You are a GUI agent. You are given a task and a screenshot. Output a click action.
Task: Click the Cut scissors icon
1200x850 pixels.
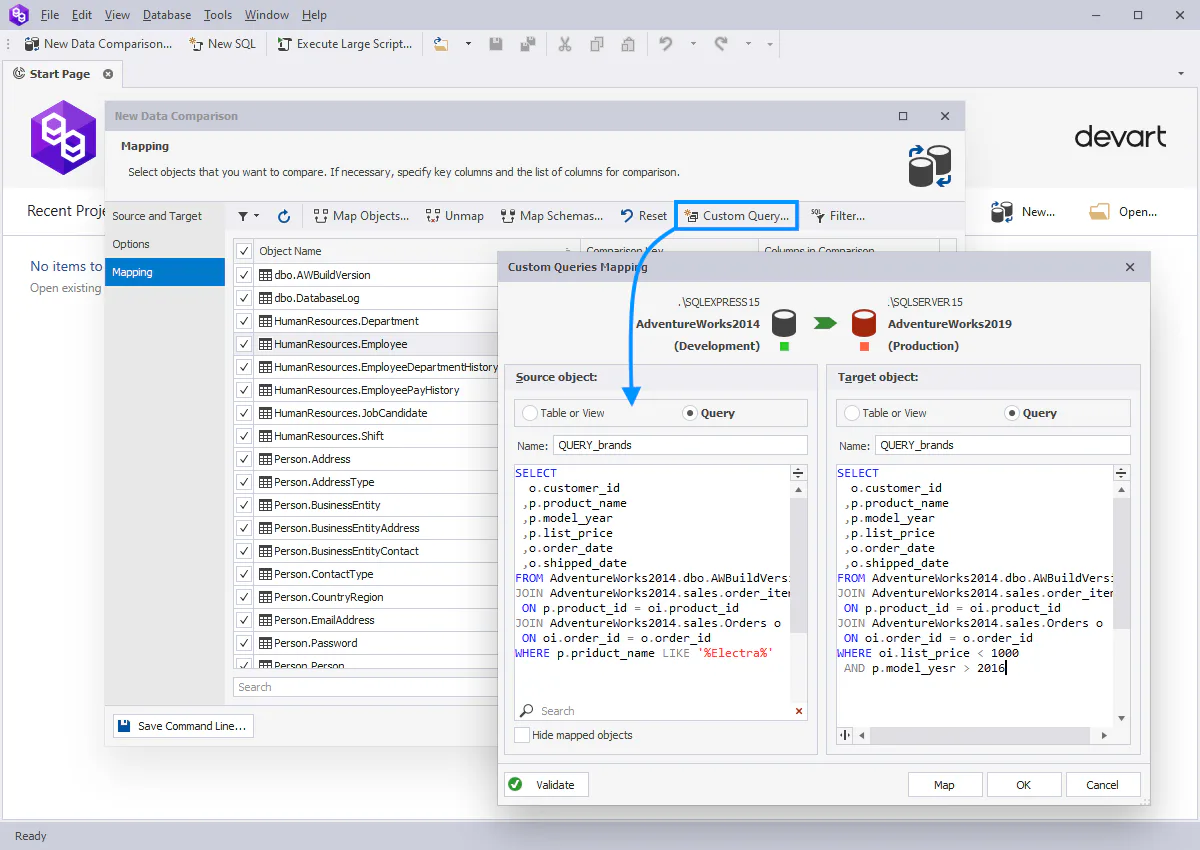point(565,44)
